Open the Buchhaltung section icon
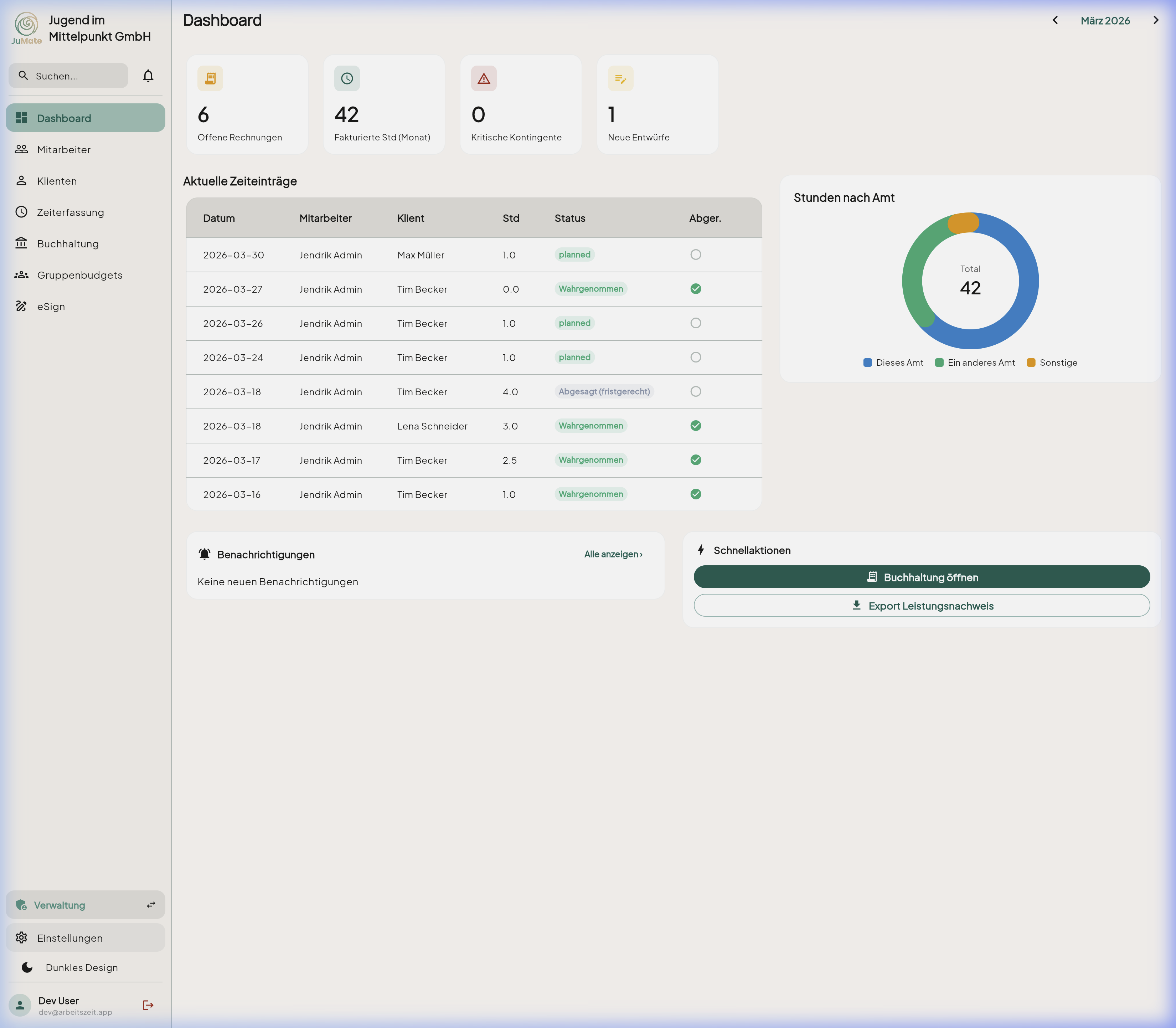The height and width of the screenshot is (1028, 1176). click(x=21, y=243)
